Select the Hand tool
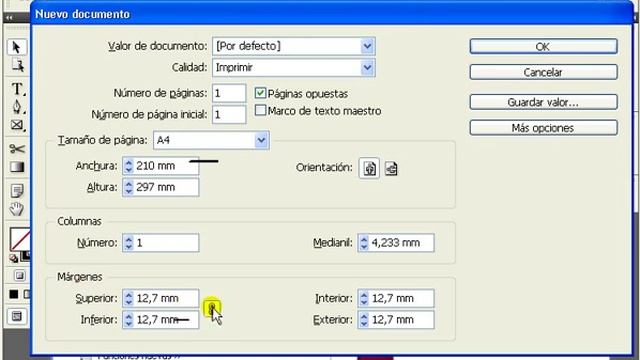 17,209
